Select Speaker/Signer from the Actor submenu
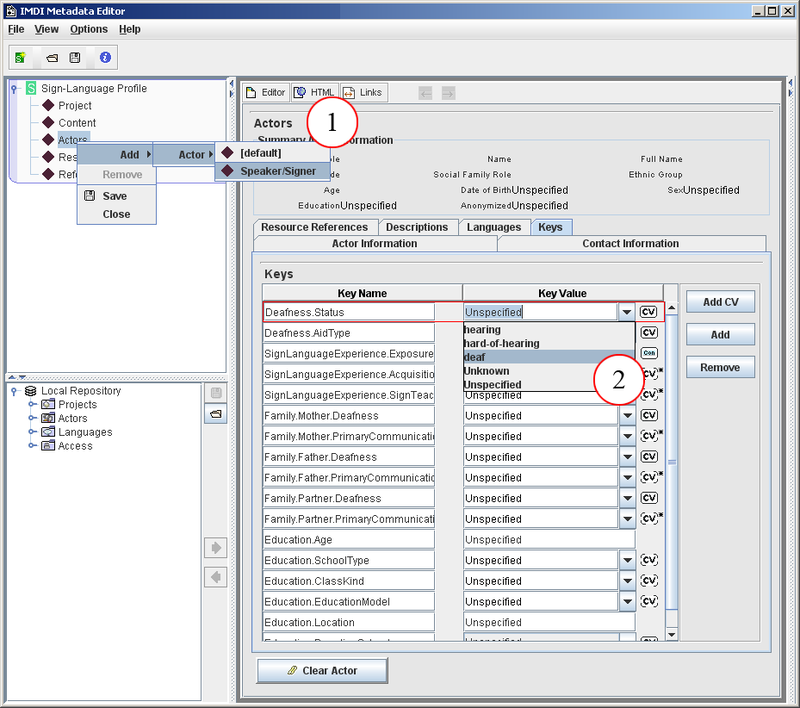This screenshot has width=800, height=708. click(277, 171)
